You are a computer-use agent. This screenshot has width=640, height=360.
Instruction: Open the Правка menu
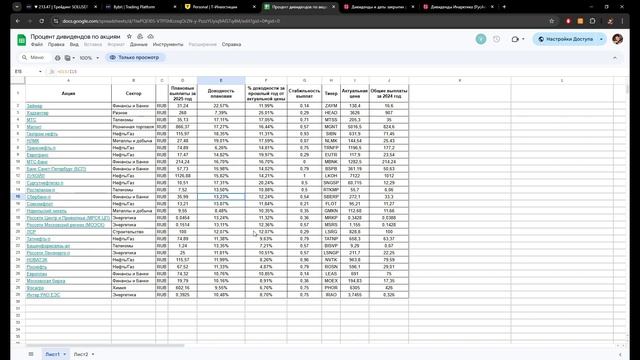tap(56, 44)
